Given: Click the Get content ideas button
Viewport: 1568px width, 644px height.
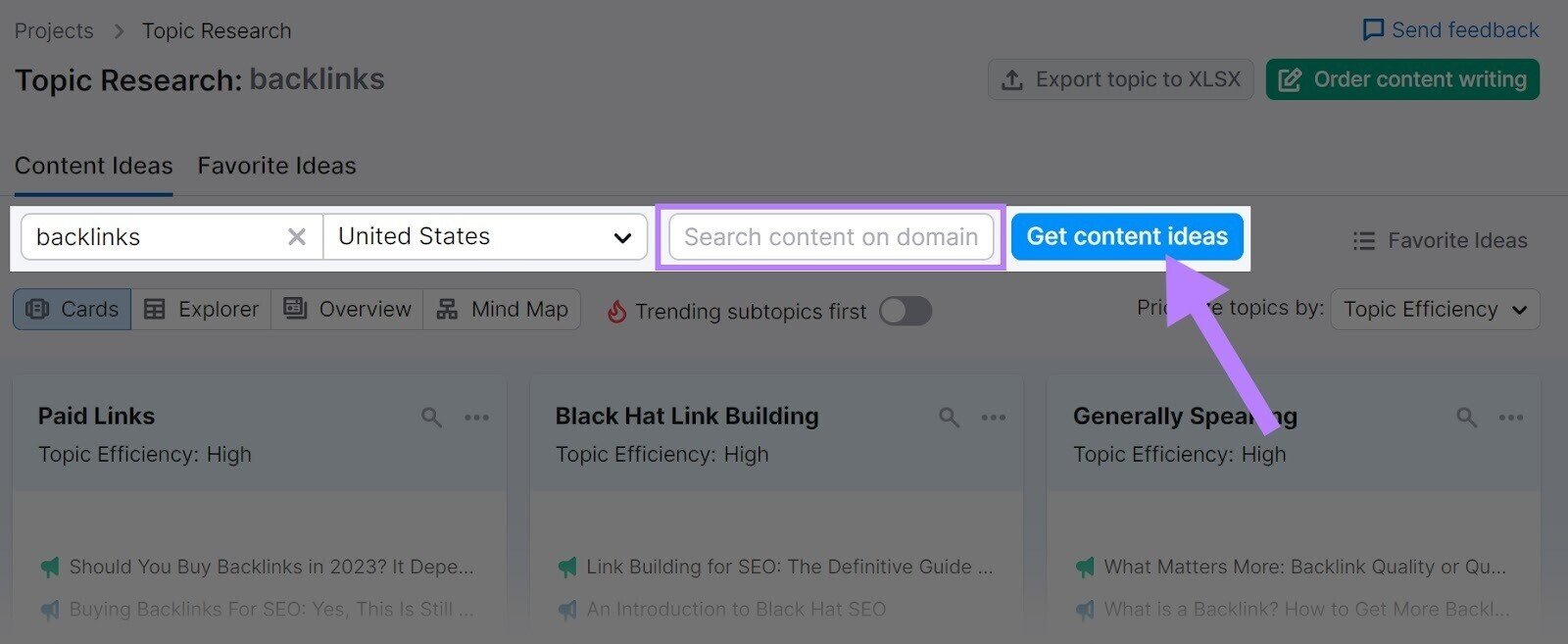Looking at the screenshot, I should [1127, 236].
